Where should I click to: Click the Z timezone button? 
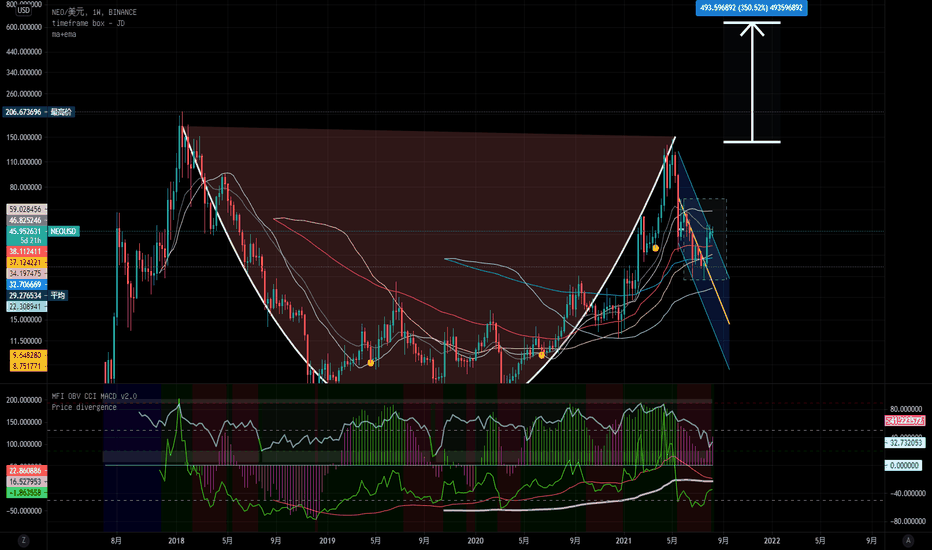tap(23, 540)
